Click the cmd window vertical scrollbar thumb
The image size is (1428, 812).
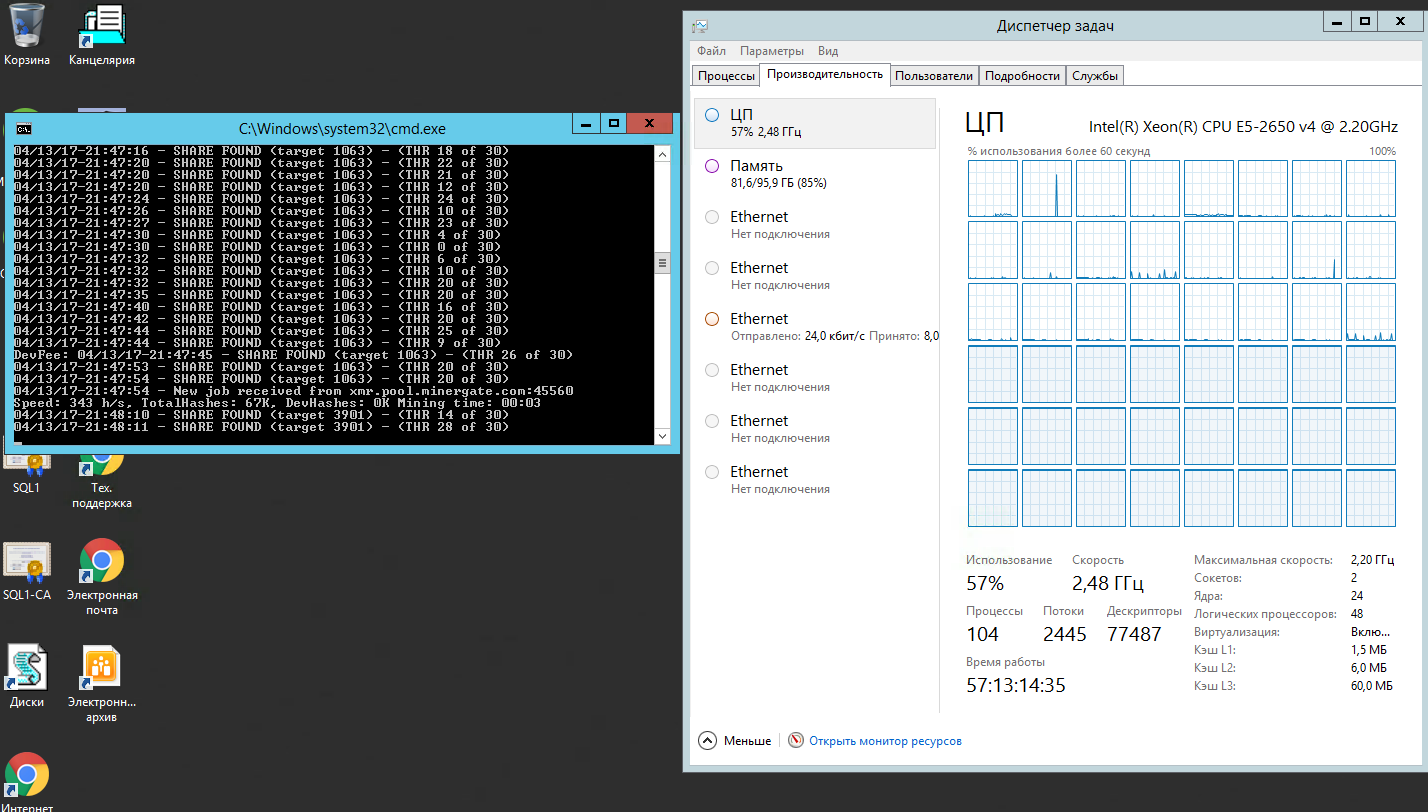661,263
